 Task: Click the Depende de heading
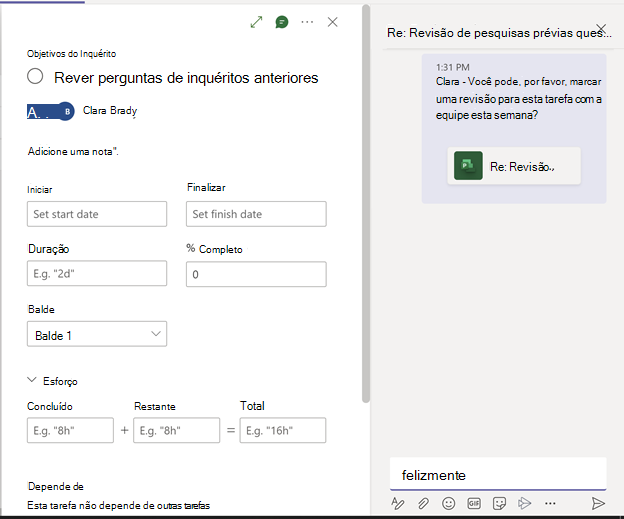tap(56, 486)
